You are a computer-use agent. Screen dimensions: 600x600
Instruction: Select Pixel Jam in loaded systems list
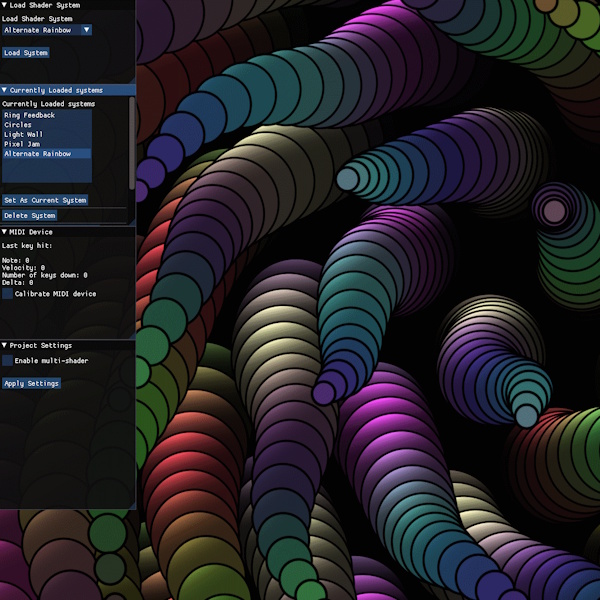47,144
